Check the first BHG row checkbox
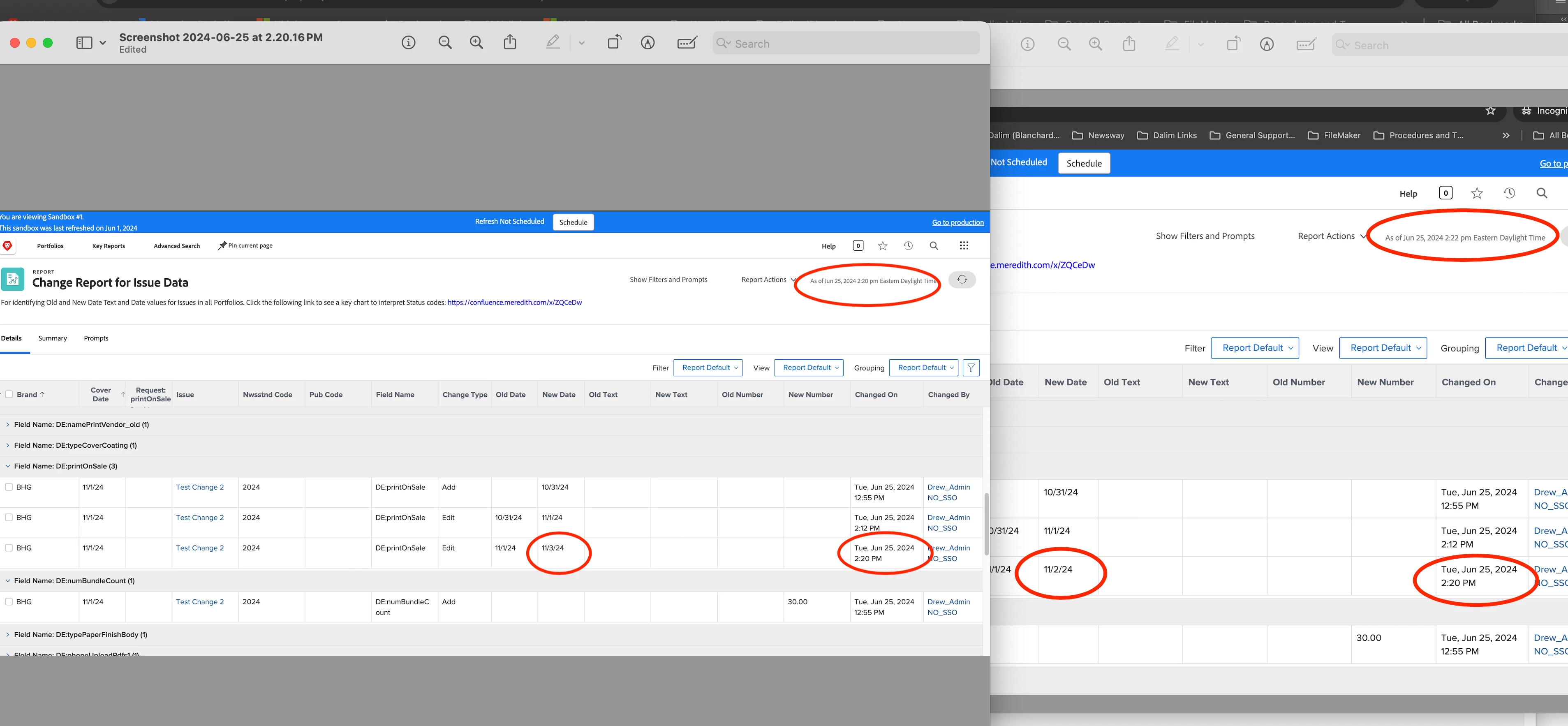Image resolution: width=1568 pixels, height=726 pixels. 9,487
